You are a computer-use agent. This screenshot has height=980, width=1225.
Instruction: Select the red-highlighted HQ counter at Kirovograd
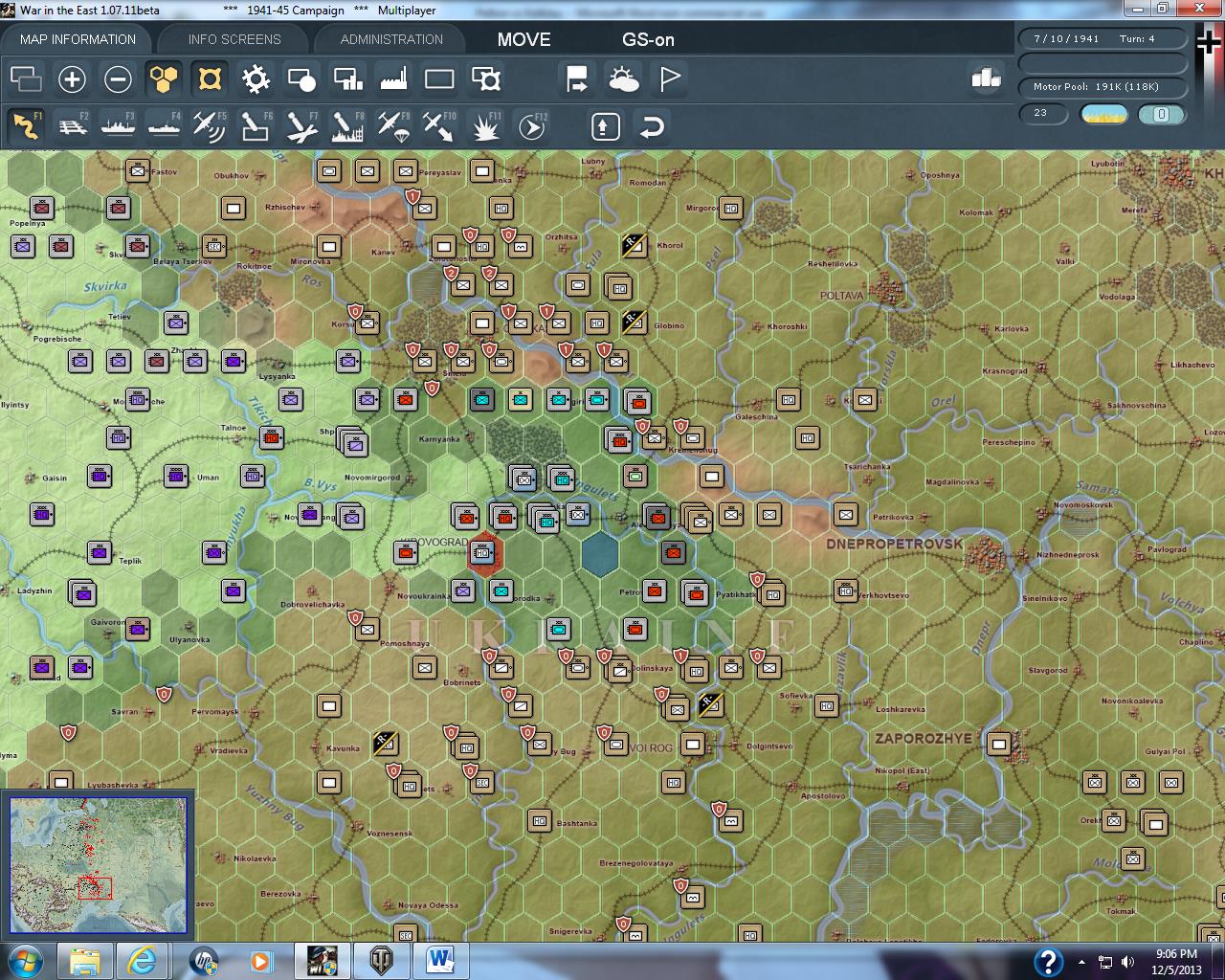pyautogui.click(x=482, y=552)
